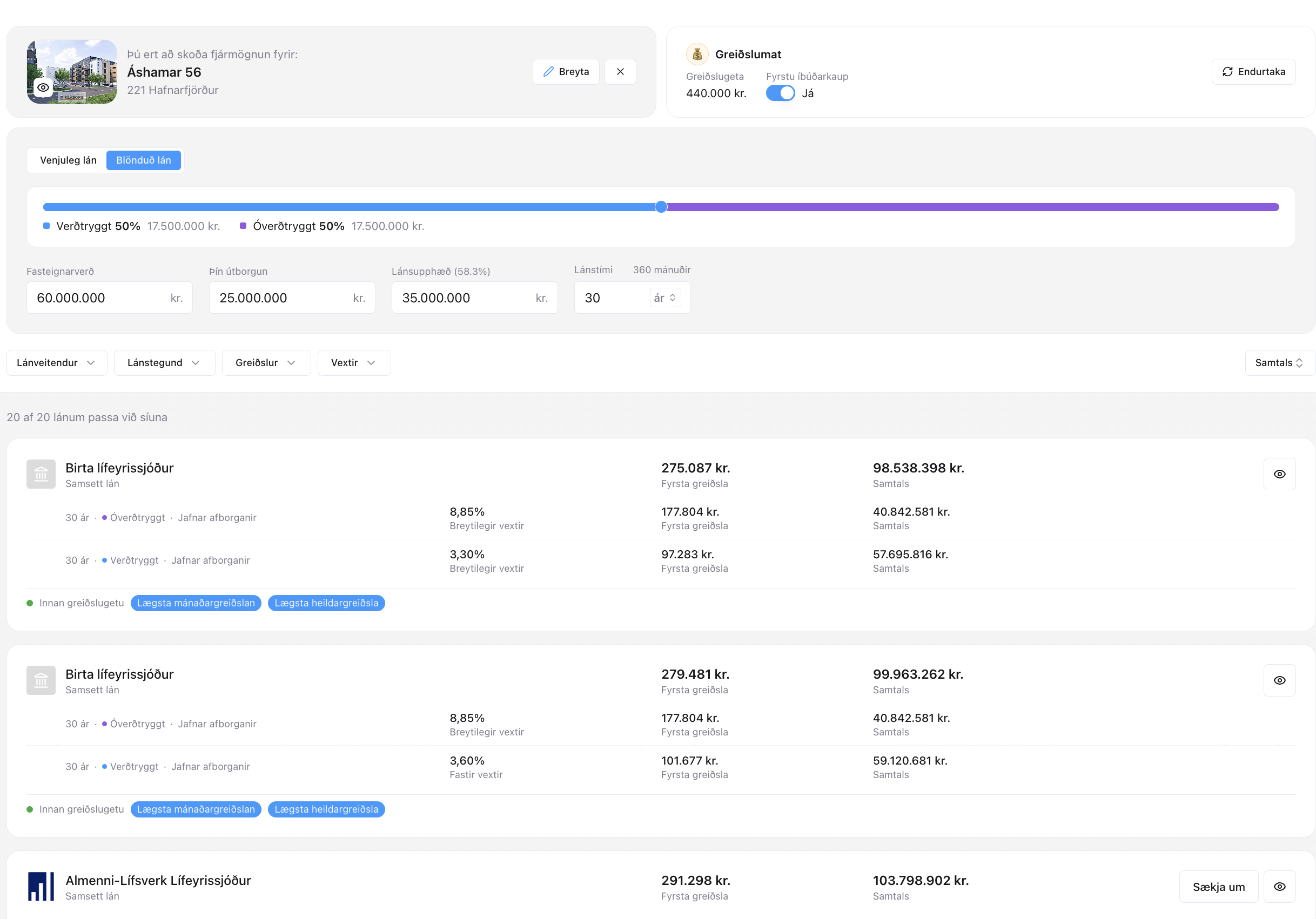Screen dimensions: 1316x919
Task: Click Lægsta mánaðargreiðslan badge on second Birta loan
Action: point(196,809)
